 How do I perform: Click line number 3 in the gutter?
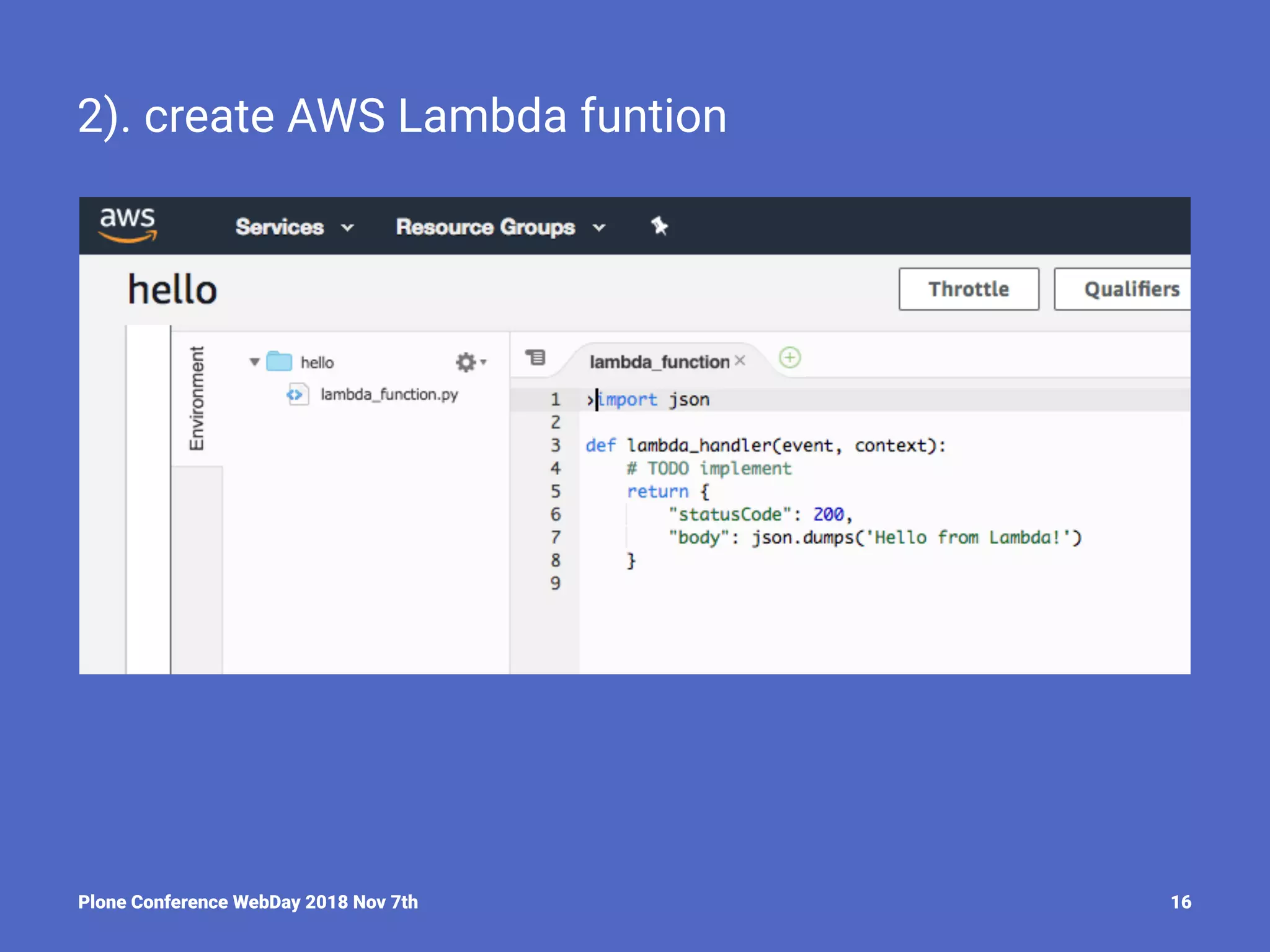coord(556,446)
